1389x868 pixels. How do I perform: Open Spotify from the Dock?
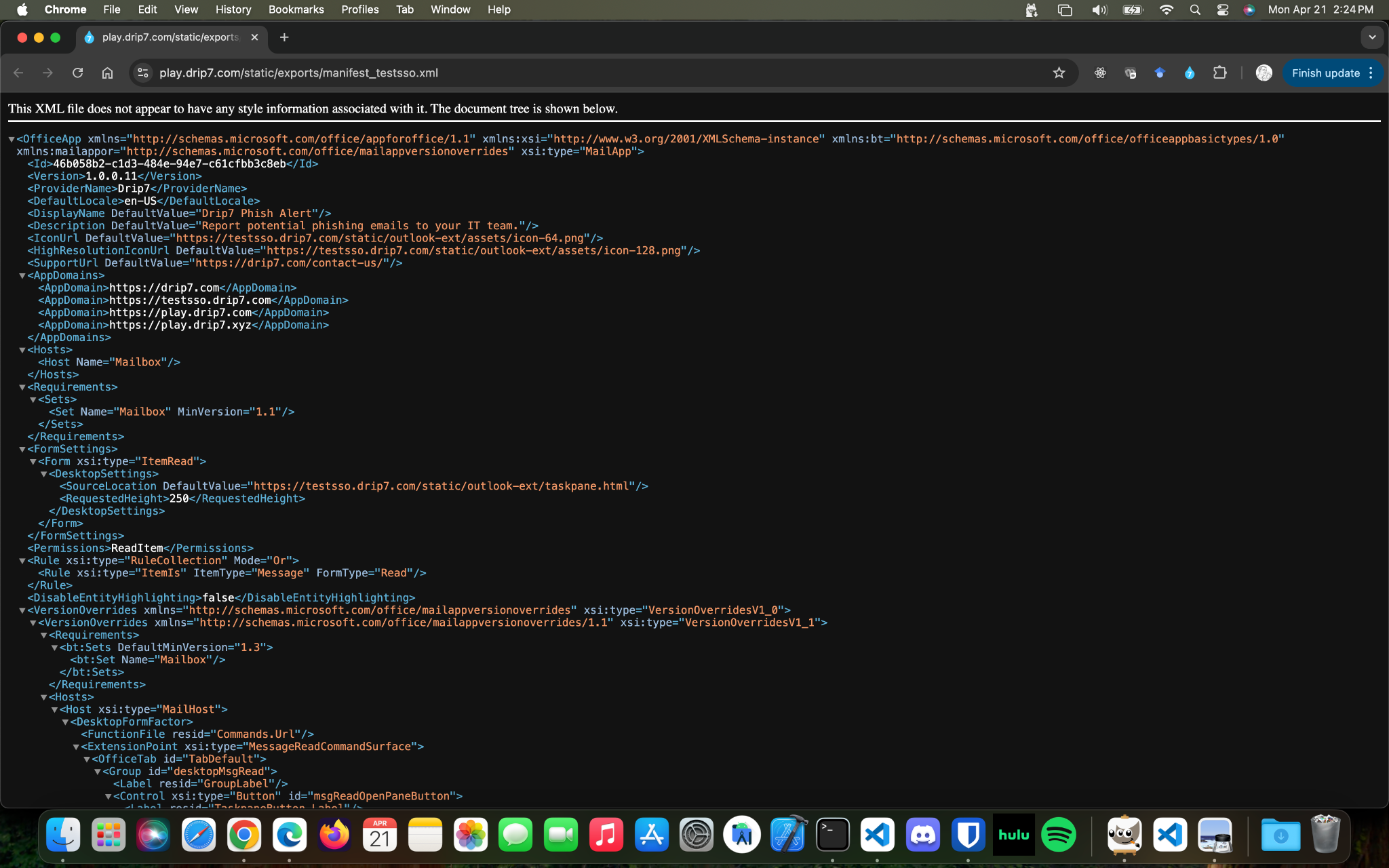[1059, 835]
